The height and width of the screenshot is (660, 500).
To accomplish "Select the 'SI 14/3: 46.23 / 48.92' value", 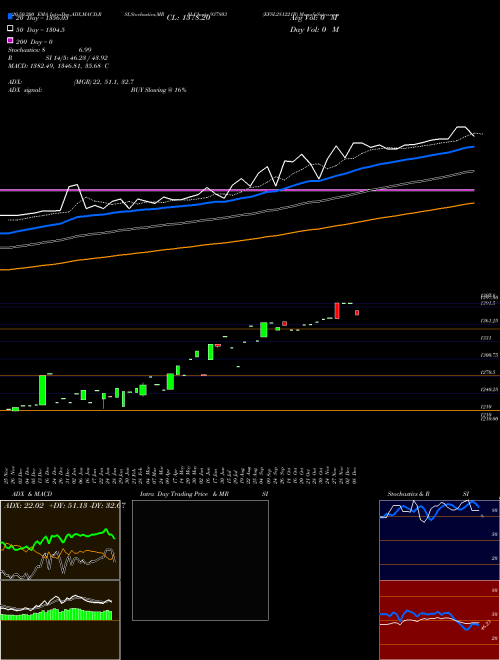I will (77, 58).
